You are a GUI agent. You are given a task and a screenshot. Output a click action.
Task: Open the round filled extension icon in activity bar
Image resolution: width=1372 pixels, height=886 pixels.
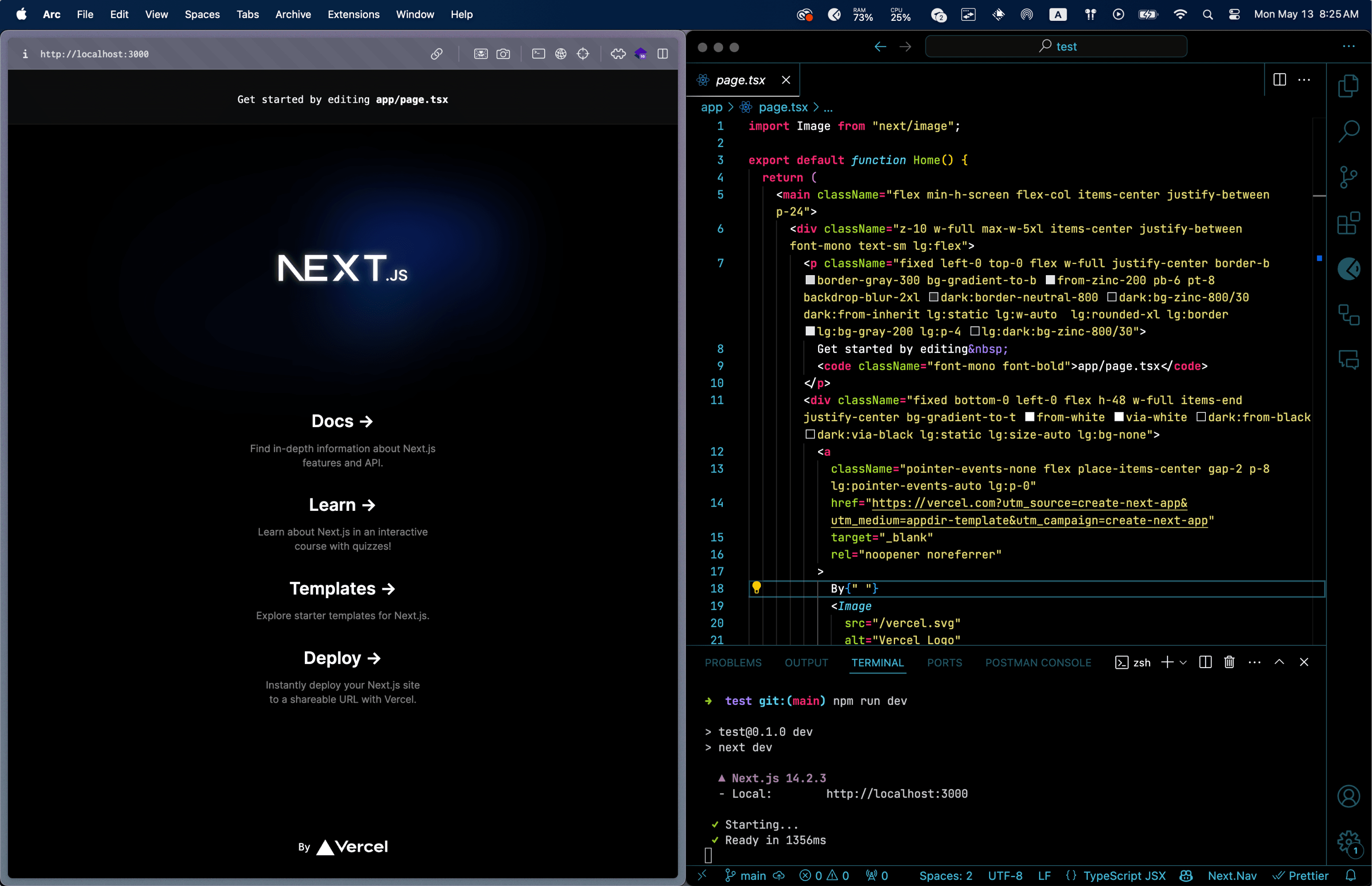pos(1349,268)
